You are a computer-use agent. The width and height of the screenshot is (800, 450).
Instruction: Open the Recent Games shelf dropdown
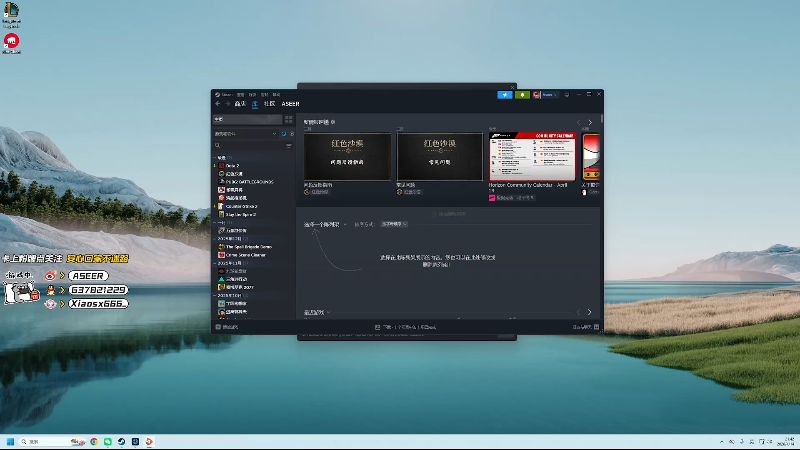[317, 312]
